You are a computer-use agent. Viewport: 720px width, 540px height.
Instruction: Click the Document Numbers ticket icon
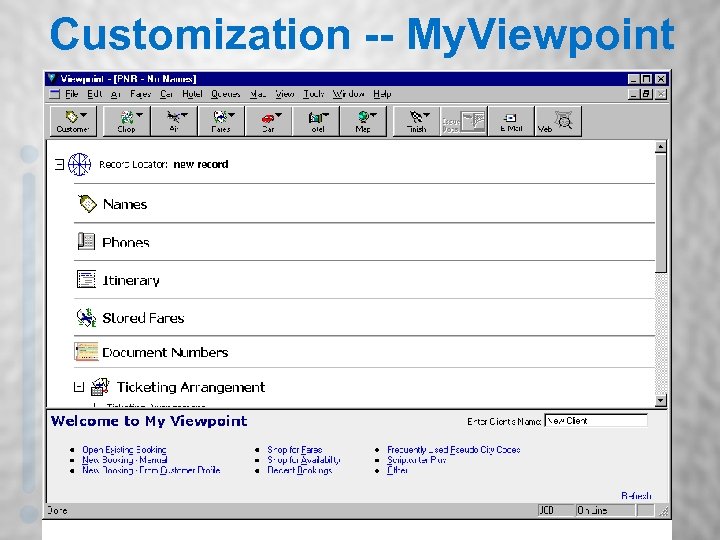click(x=86, y=352)
